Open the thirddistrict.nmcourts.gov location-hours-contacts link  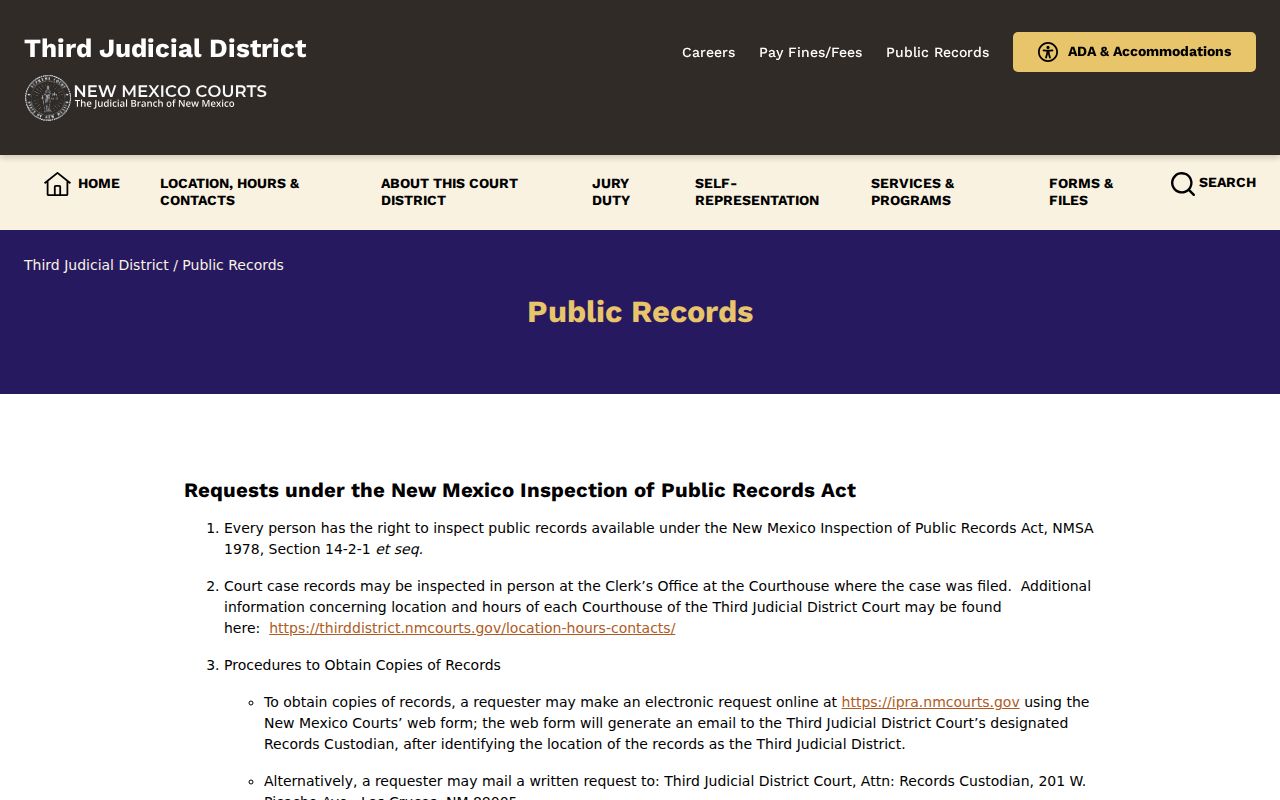point(472,628)
